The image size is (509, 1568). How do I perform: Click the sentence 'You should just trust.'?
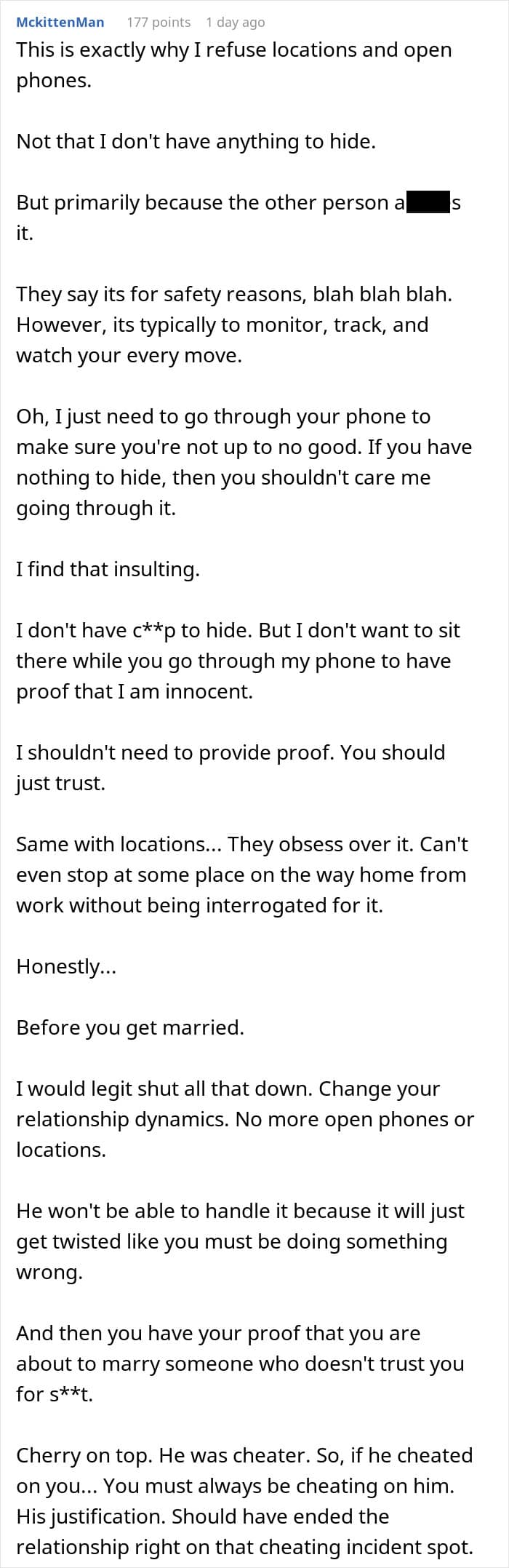[231, 768]
